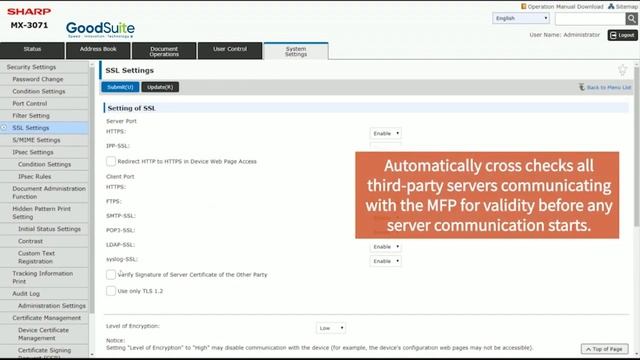Open Port Control in the sidebar
The image size is (640, 360).
point(44,104)
